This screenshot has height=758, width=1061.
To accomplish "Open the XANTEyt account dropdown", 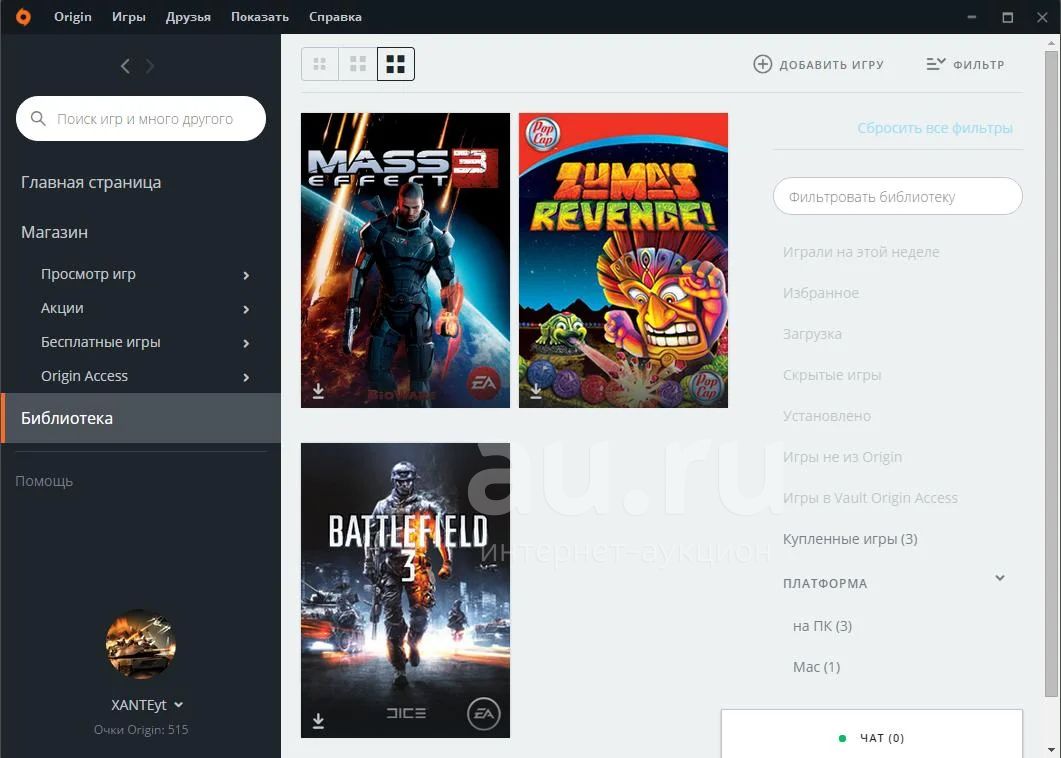I will pos(179,705).
